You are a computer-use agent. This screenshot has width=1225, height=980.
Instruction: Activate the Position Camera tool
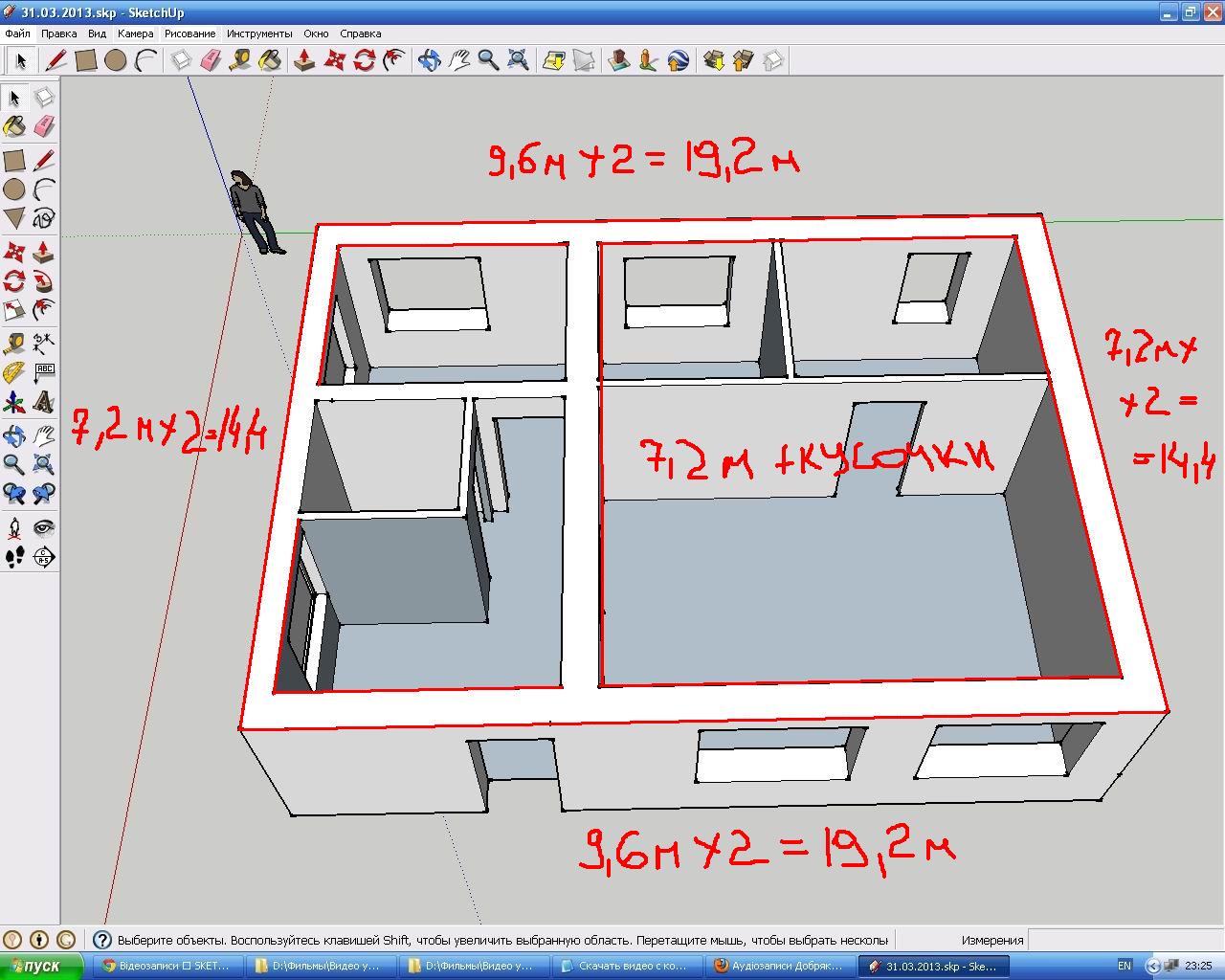pyautogui.click(x=14, y=527)
